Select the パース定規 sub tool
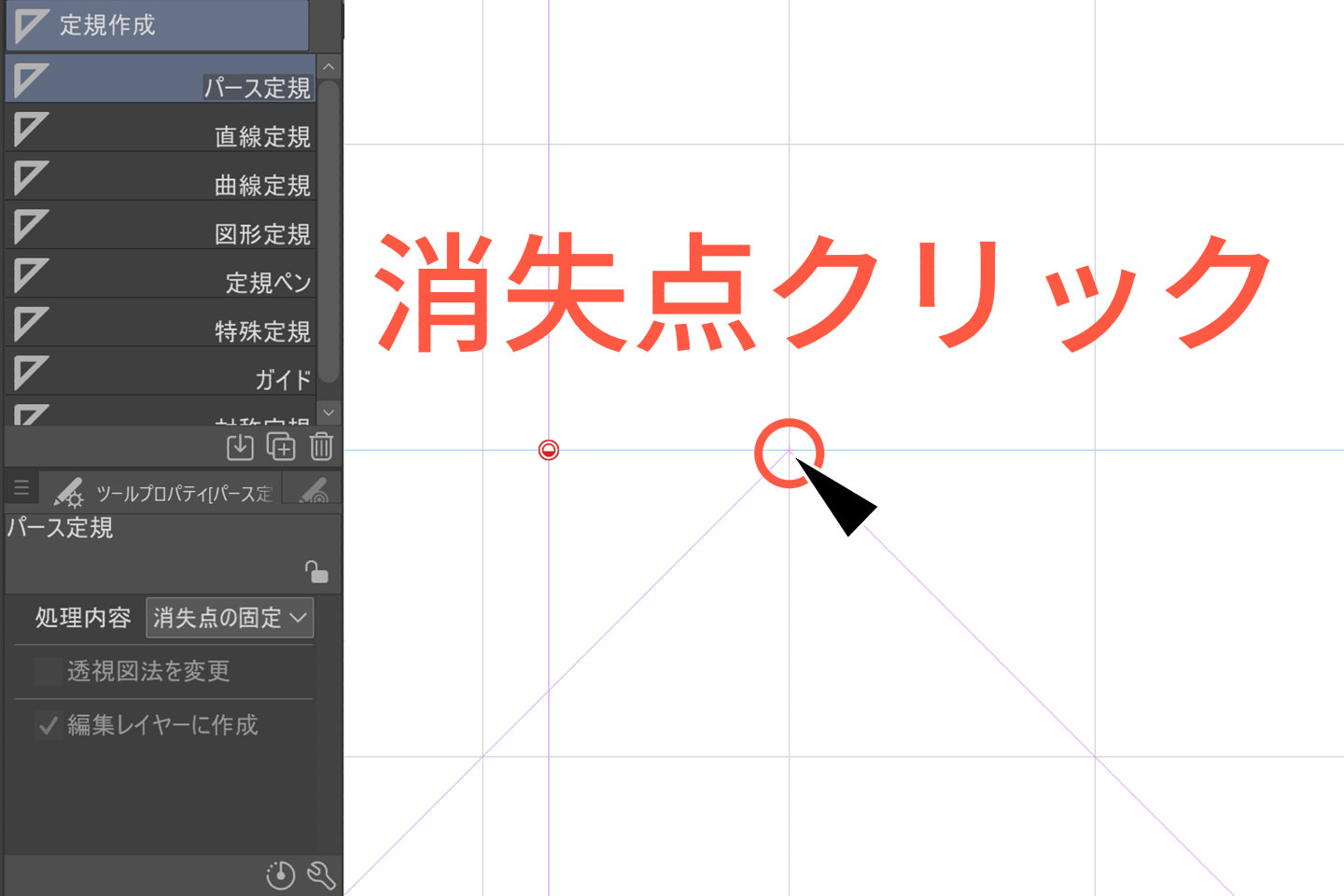 point(161,79)
